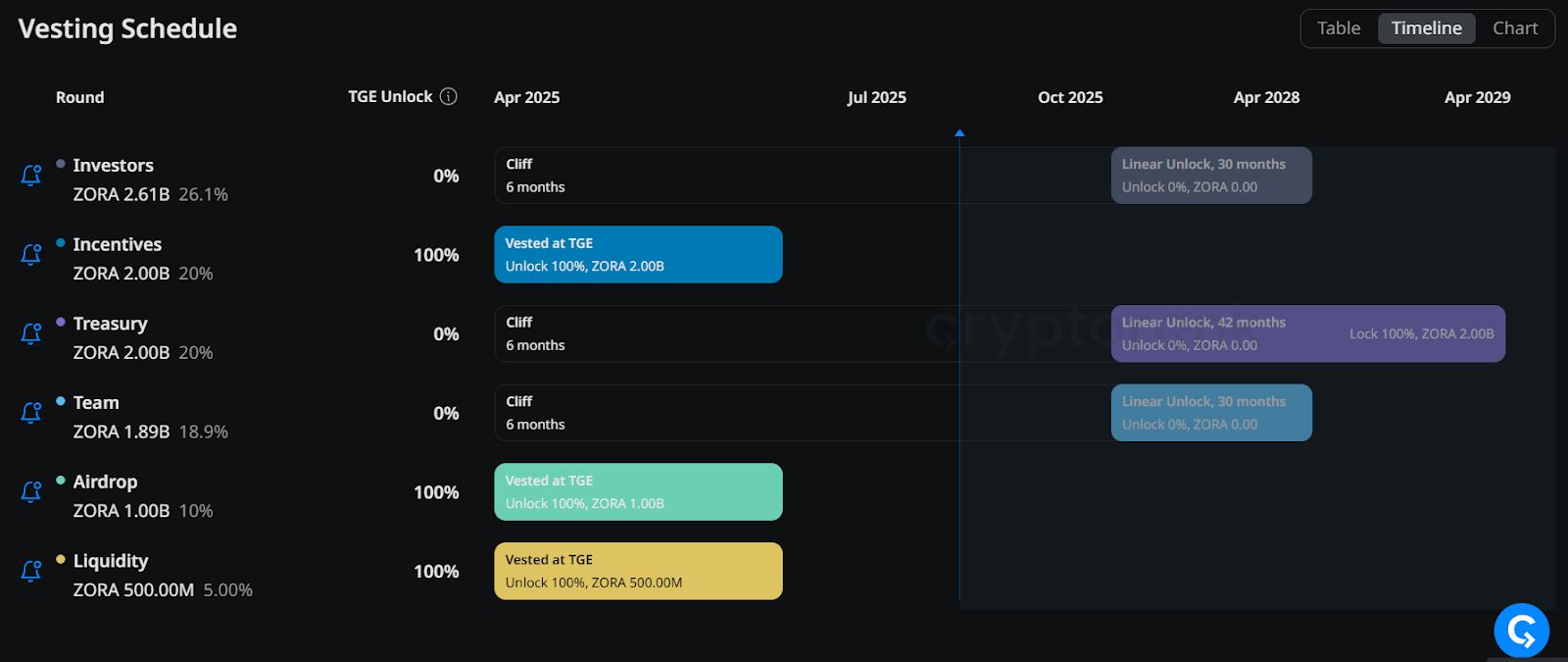
Task: Click the Team 6 months Cliff bar
Action: (x=803, y=413)
